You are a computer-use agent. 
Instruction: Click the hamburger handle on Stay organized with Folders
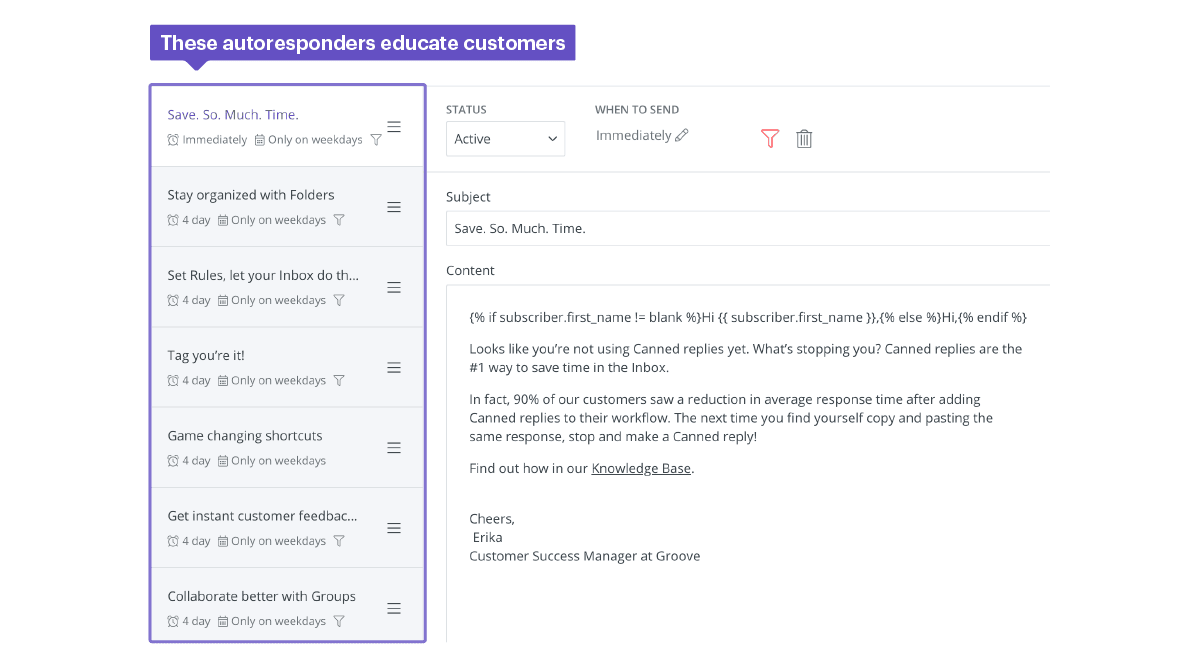(x=394, y=207)
